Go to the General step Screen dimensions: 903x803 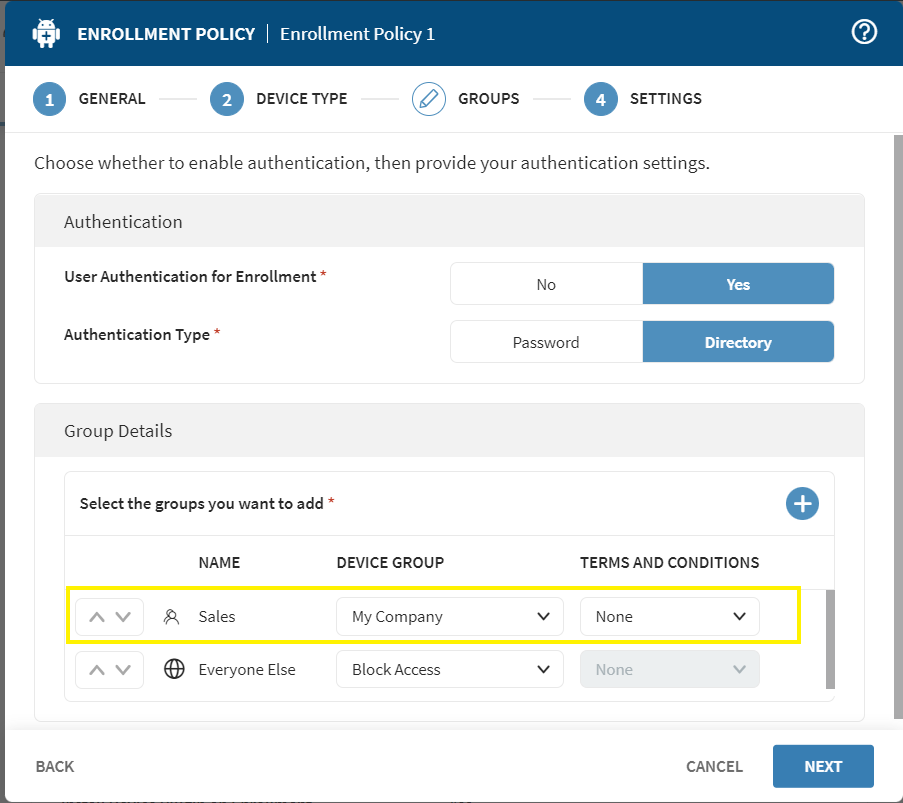[49, 99]
